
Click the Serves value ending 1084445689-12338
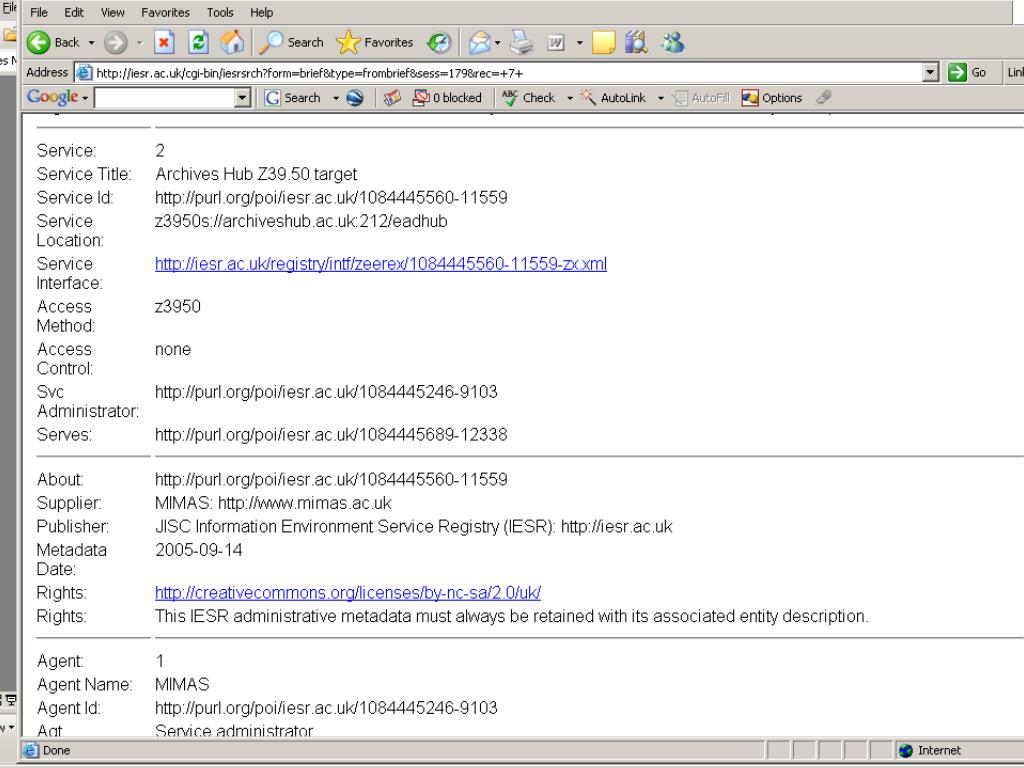click(331, 435)
